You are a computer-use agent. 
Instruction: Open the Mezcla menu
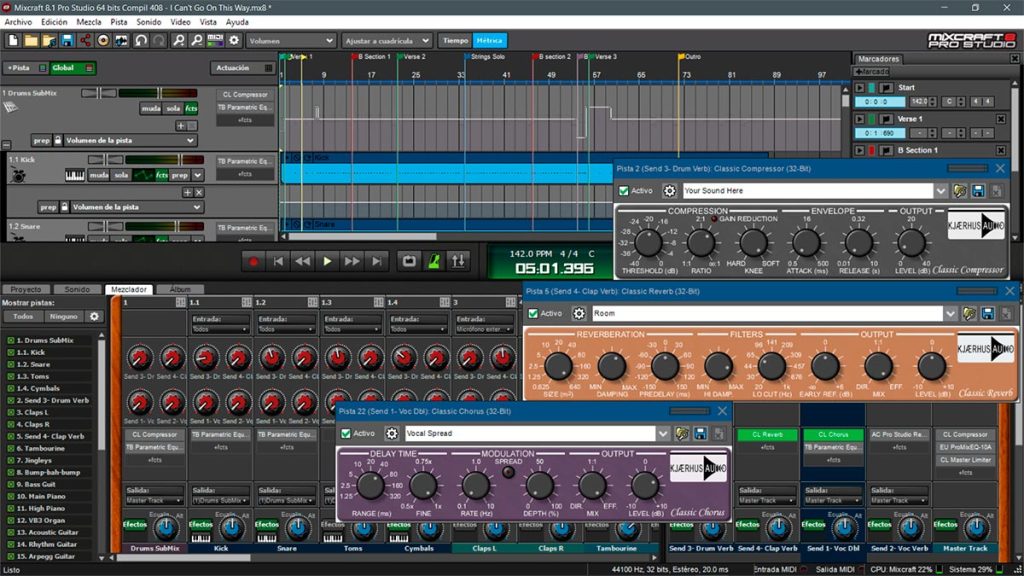(x=89, y=22)
